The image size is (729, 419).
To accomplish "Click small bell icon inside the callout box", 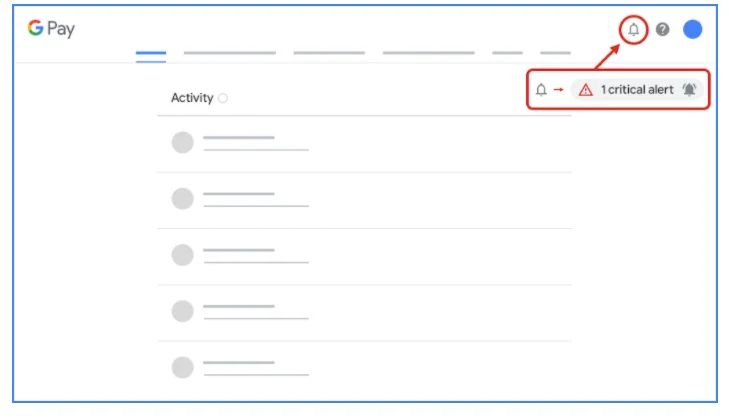I will click(x=541, y=90).
